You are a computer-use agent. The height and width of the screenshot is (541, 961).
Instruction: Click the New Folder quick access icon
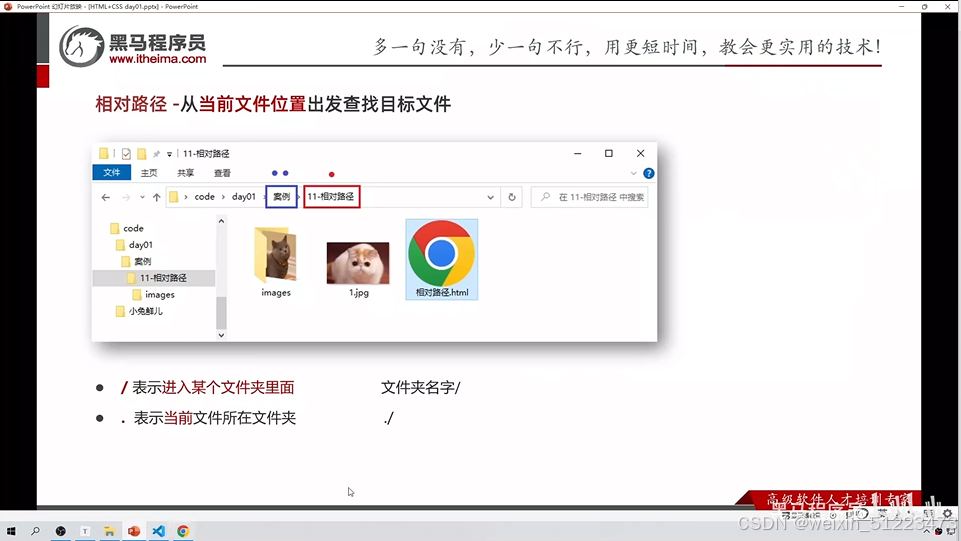coord(142,154)
